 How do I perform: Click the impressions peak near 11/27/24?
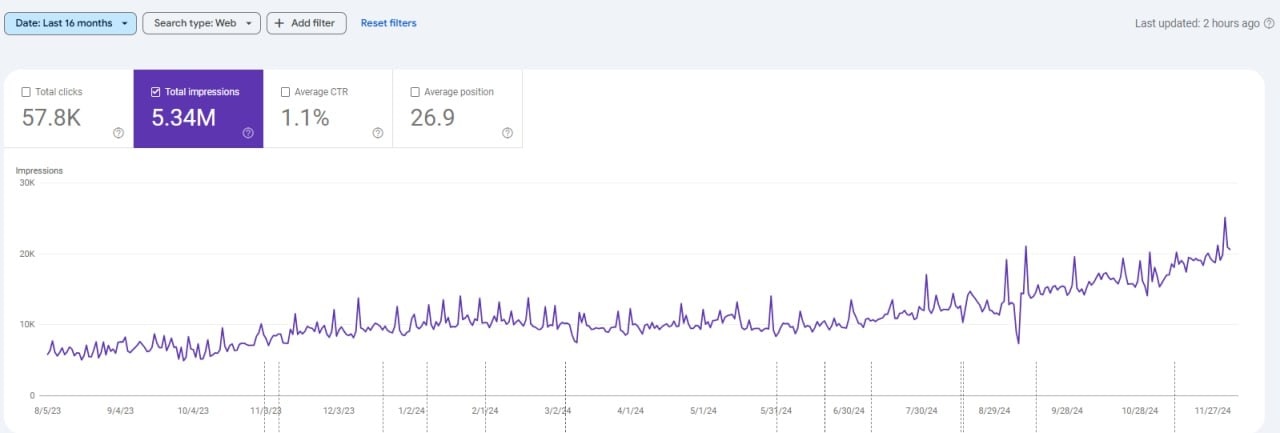[1225, 218]
